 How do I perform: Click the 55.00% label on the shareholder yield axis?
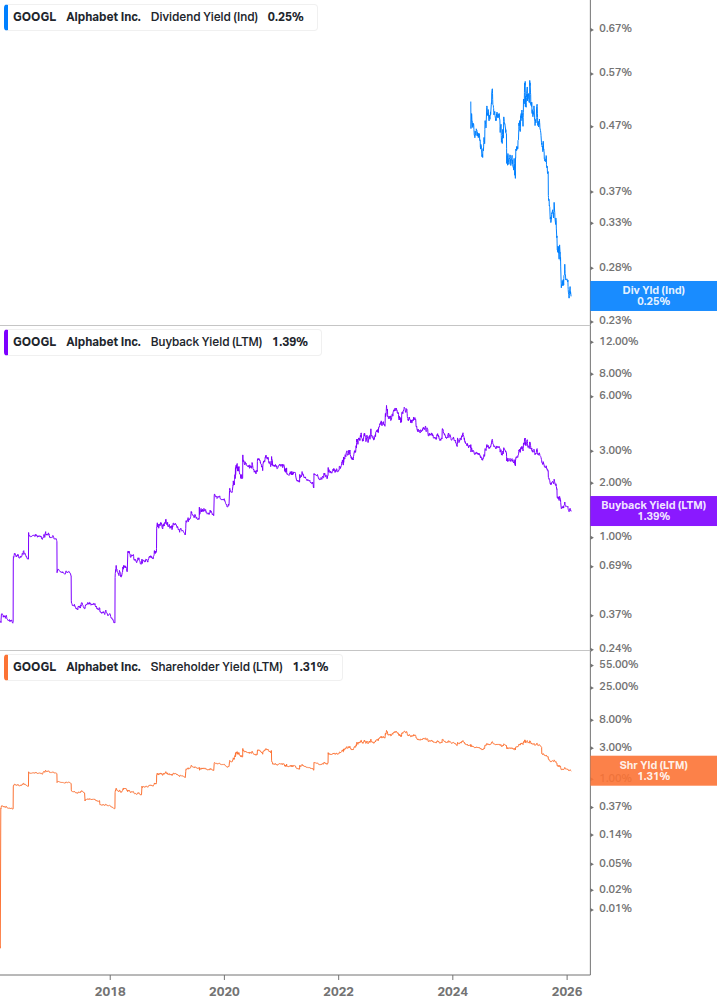coord(617,664)
